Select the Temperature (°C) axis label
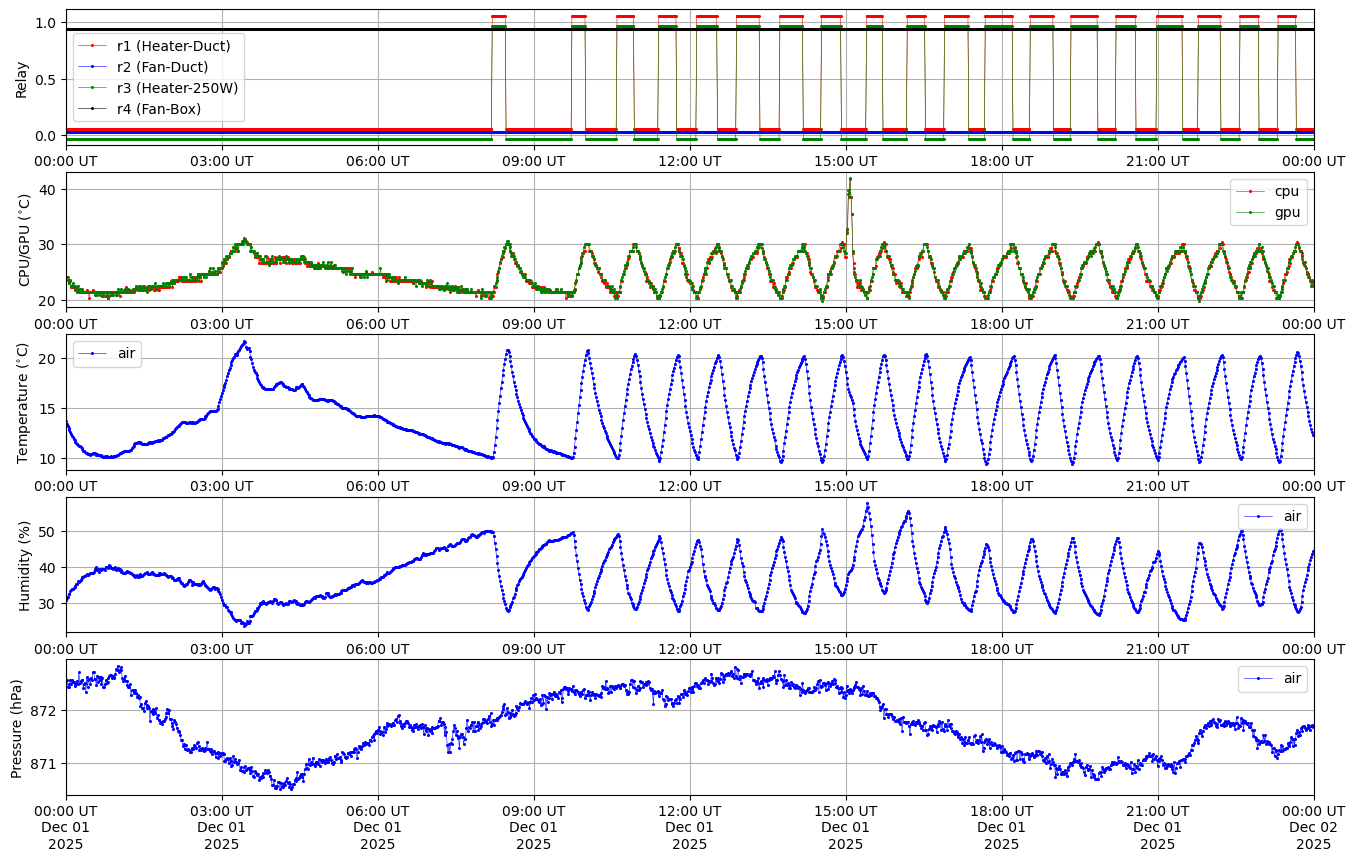This screenshot has width=1355, height=861. (x=22, y=402)
